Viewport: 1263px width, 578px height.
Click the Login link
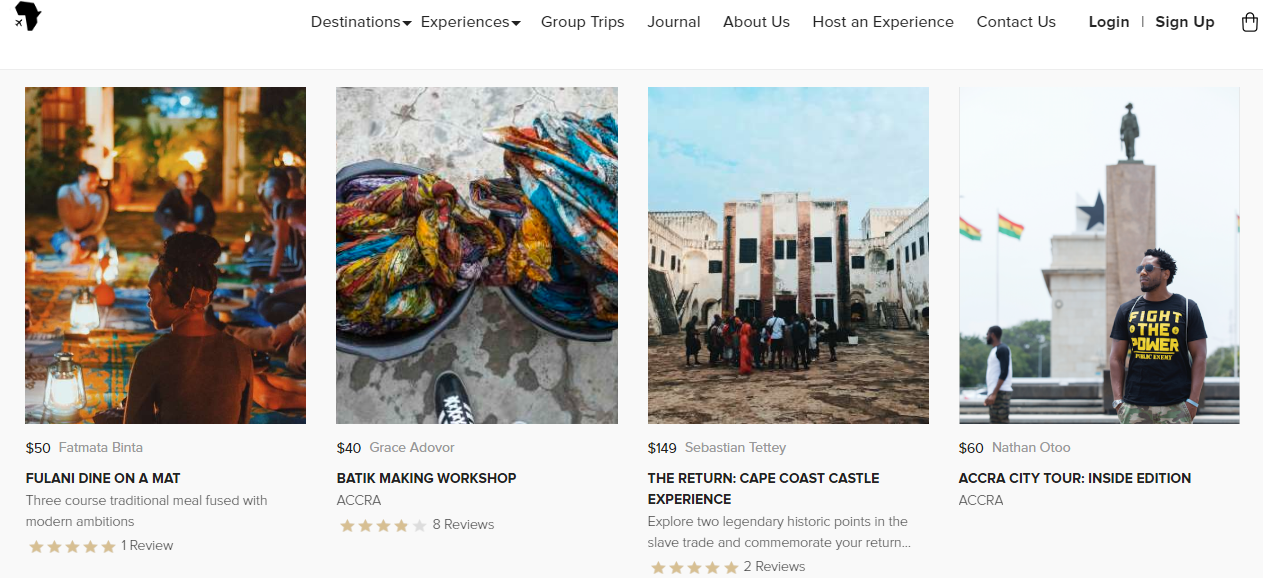pyautogui.click(x=1108, y=22)
